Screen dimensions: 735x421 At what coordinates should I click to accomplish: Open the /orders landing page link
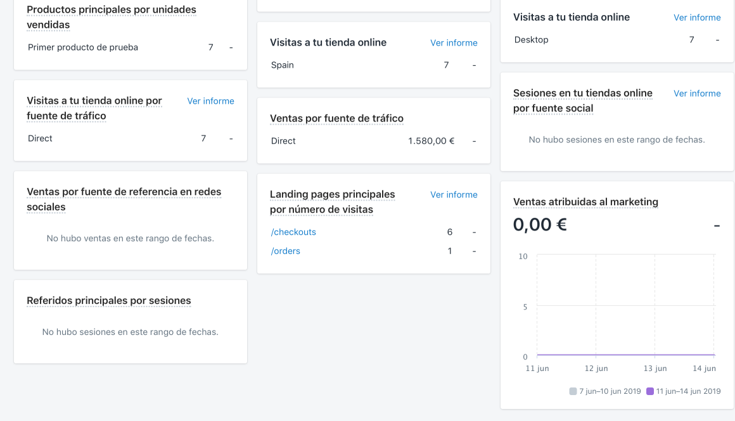click(x=285, y=251)
